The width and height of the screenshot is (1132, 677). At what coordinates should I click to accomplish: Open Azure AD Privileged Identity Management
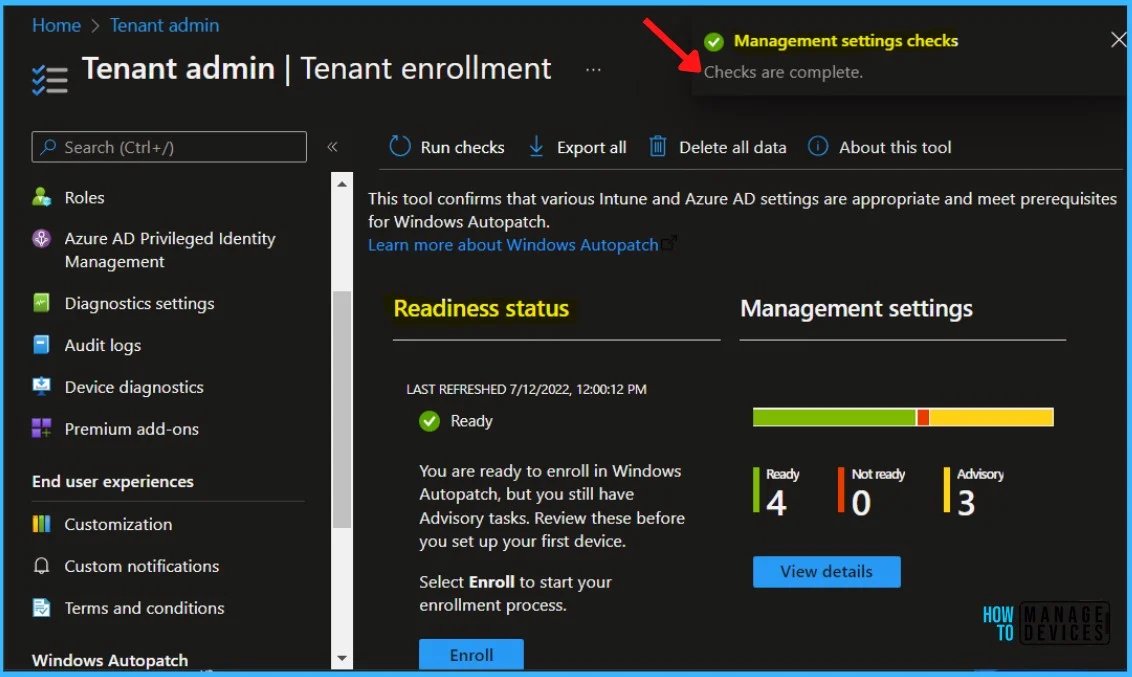(170, 250)
